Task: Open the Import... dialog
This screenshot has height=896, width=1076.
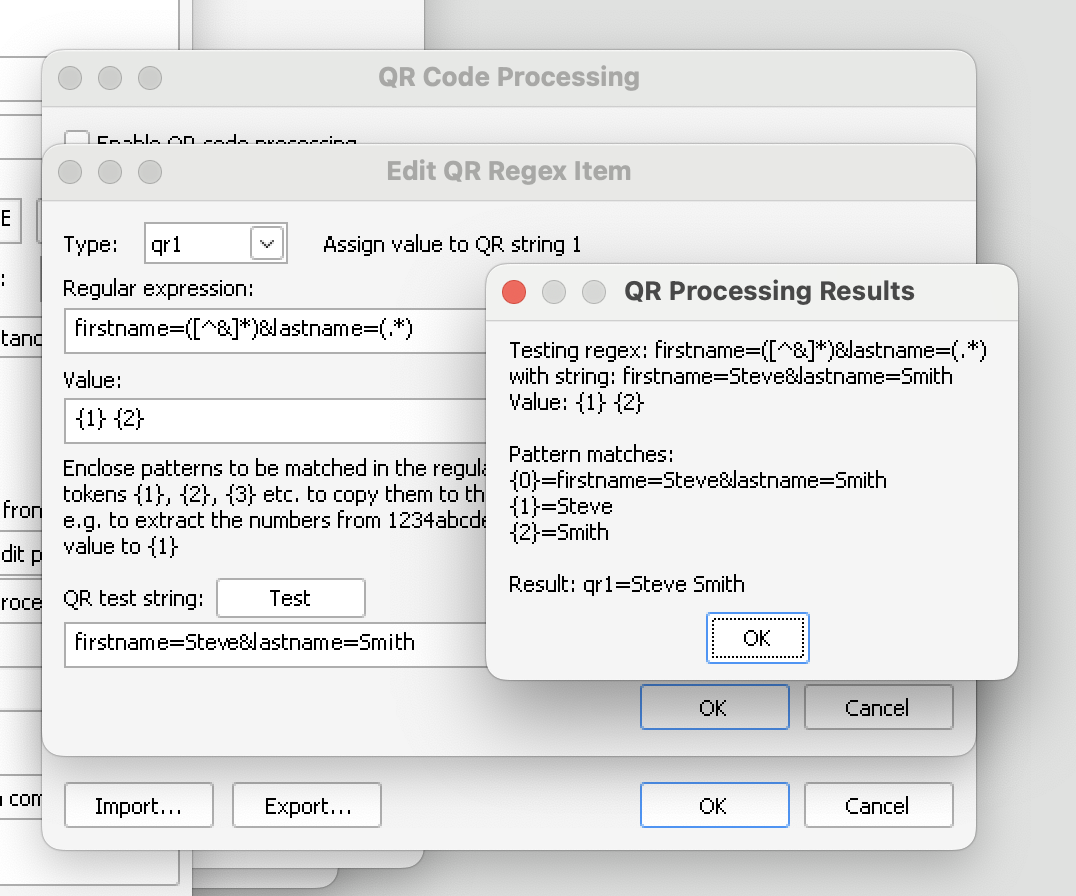Action: 138,806
